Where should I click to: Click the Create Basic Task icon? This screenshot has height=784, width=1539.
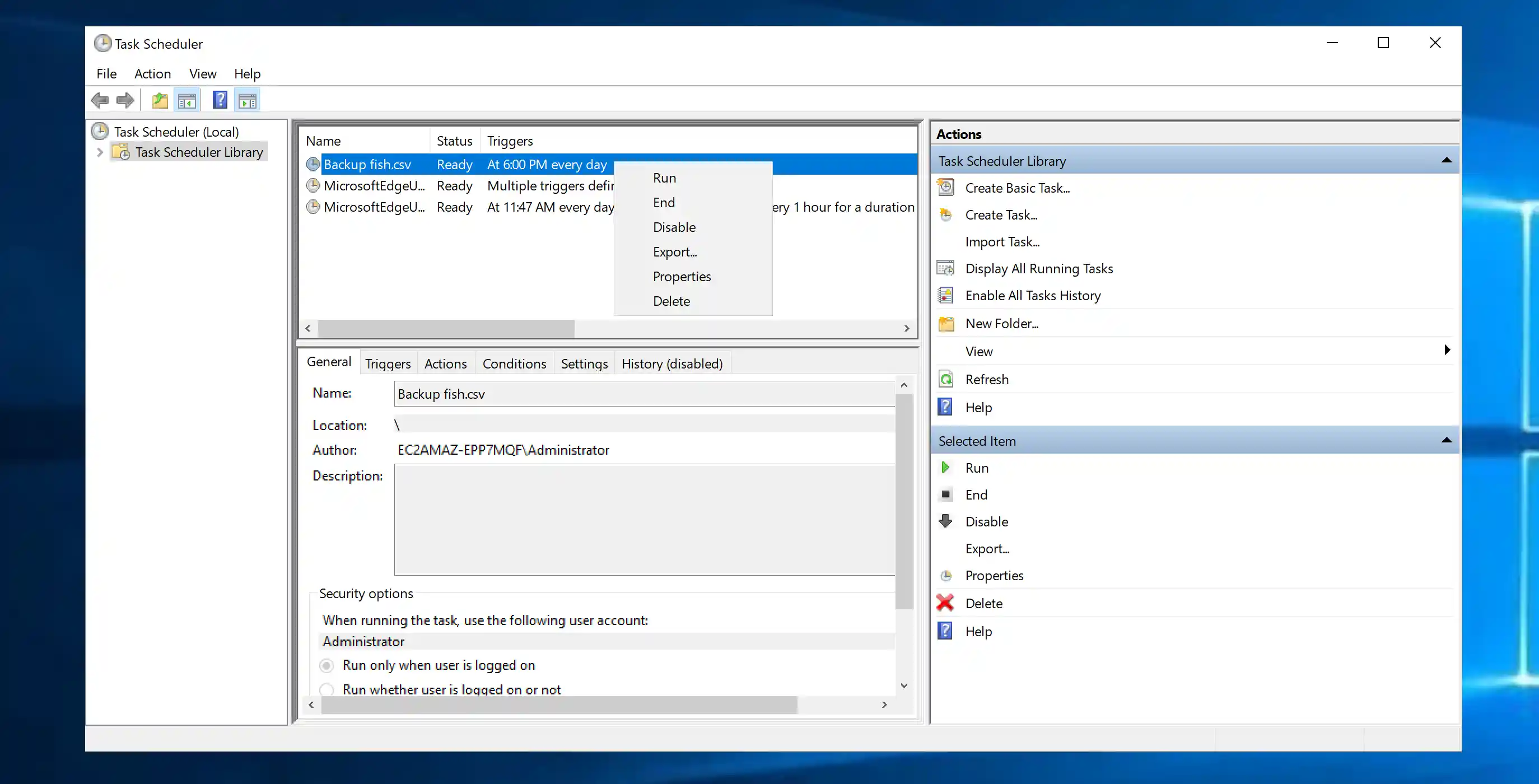946,188
